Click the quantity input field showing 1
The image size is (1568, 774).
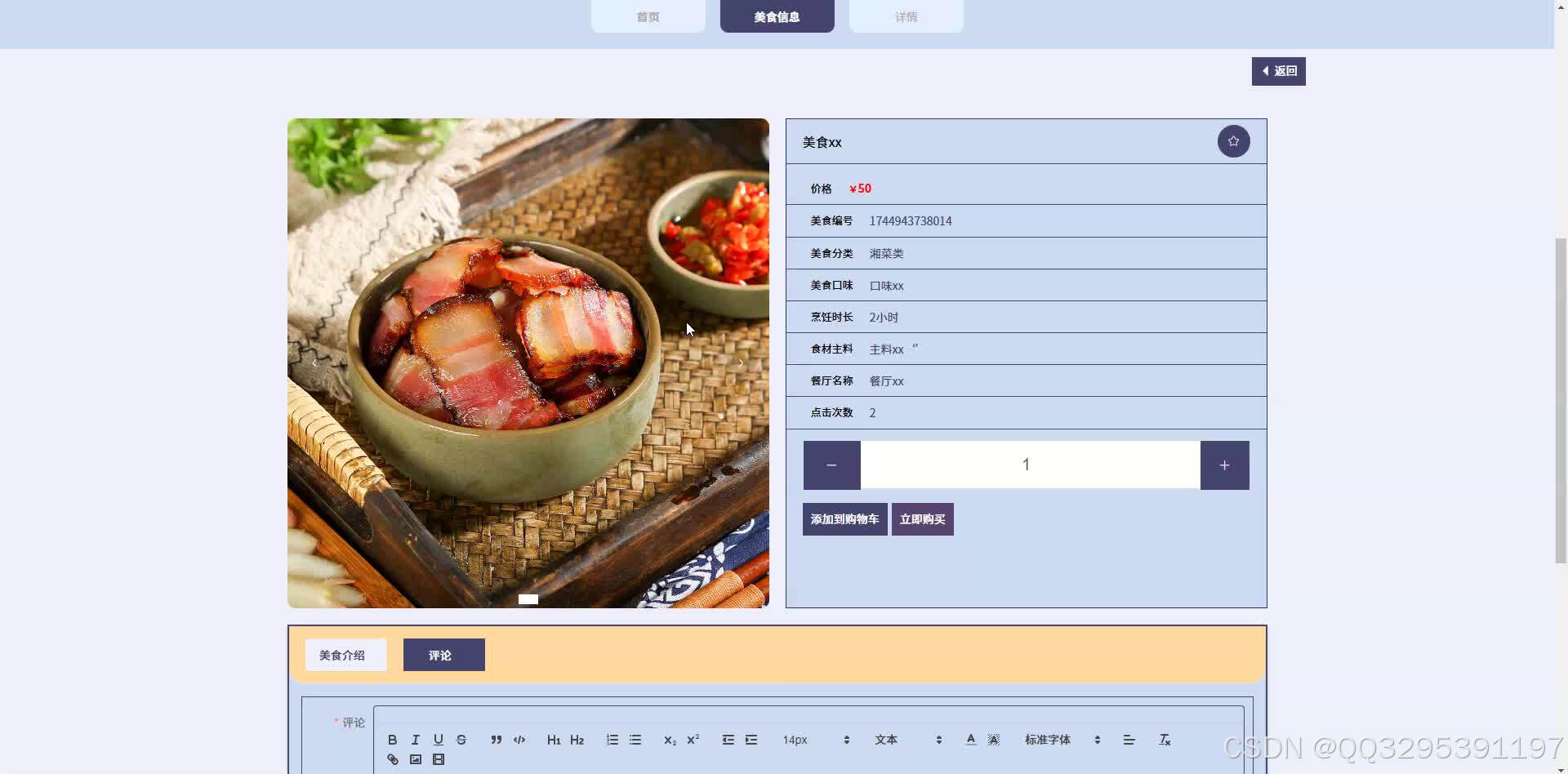click(x=1030, y=465)
